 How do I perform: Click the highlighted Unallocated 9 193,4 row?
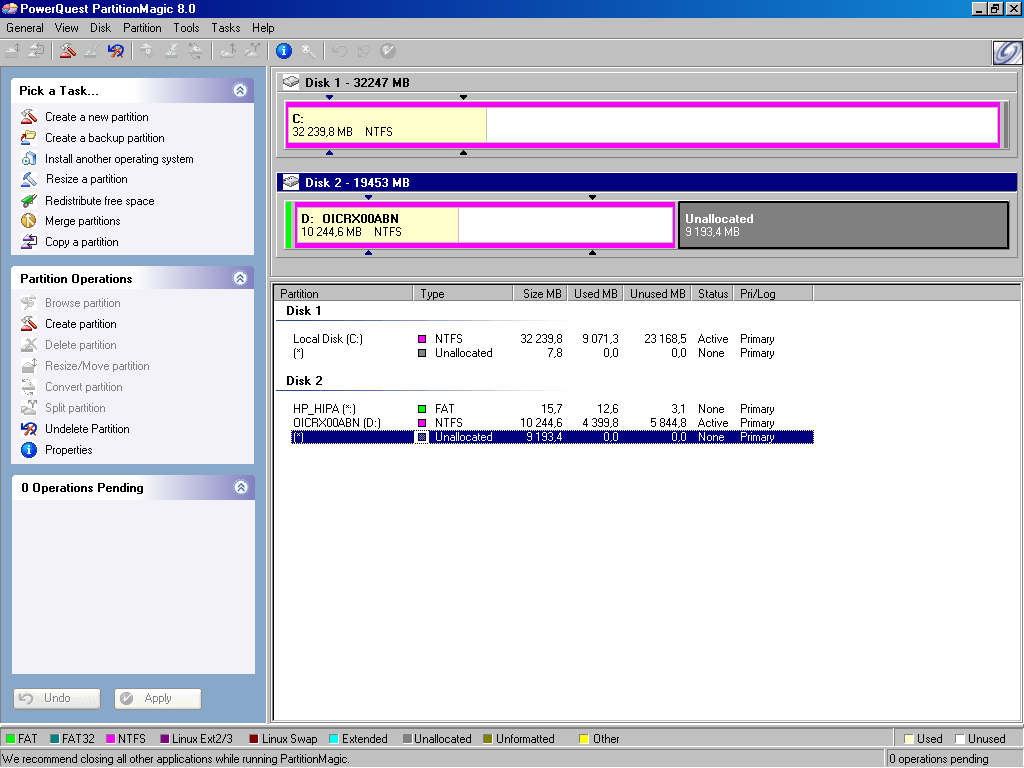click(x=552, y=437)
